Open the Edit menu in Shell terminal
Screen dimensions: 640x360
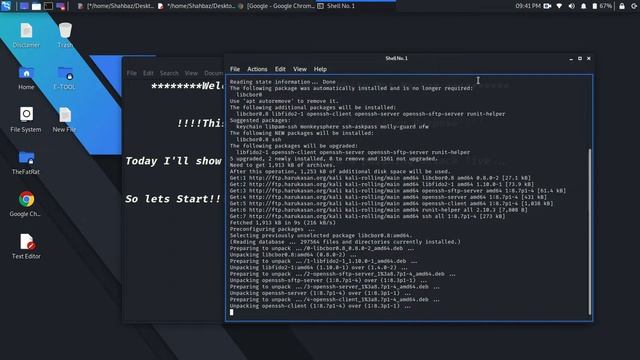click(x=280, y=69)
